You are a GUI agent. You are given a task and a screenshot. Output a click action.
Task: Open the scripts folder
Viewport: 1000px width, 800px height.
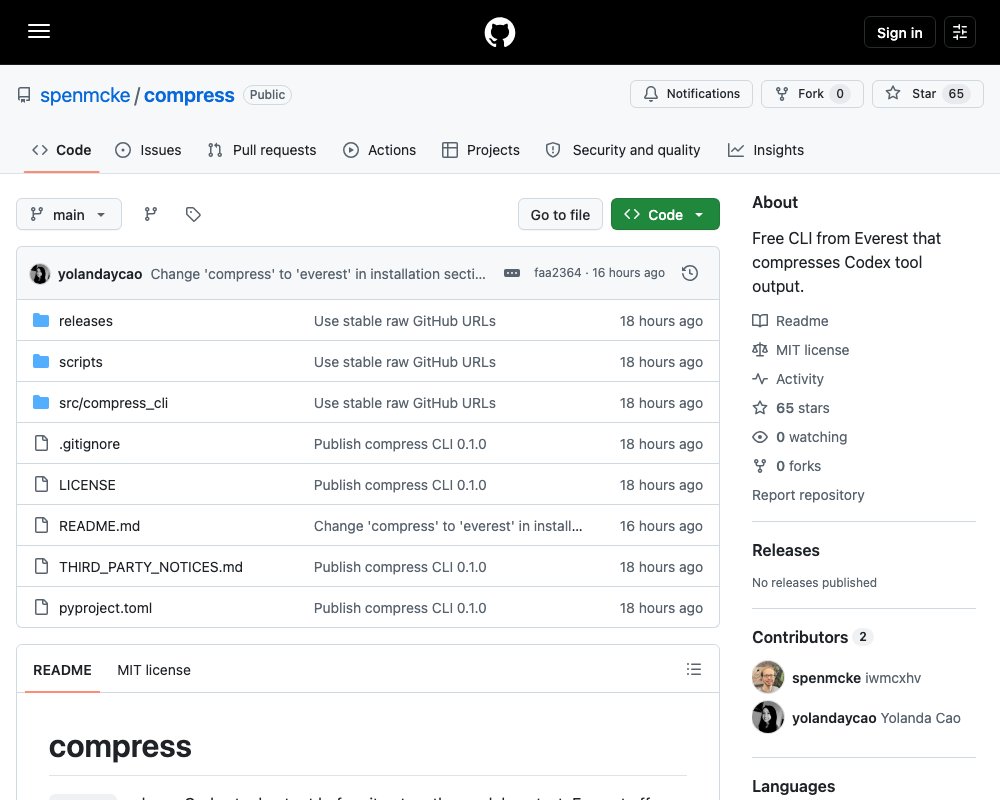pyautogui.click(x=80, y=362)
